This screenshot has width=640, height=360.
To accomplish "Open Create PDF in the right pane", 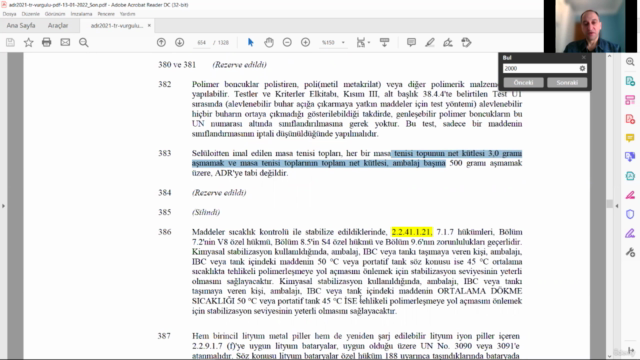I will click(630, 119).
